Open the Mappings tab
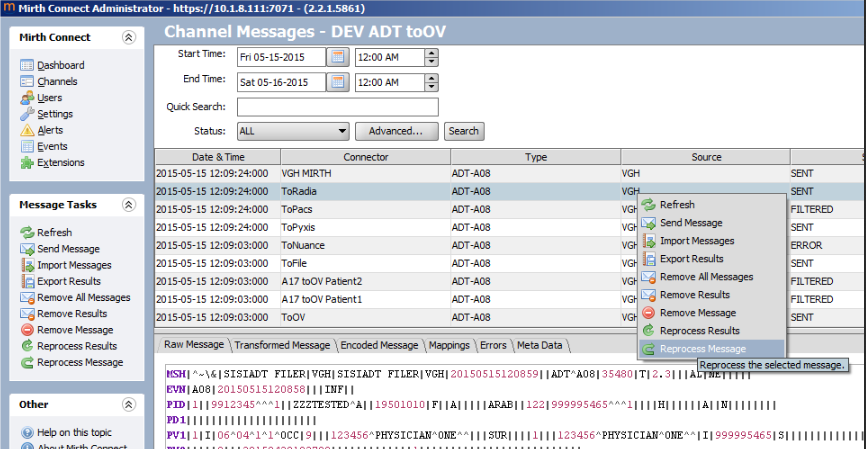Viewport: 866px width, 449px height. tap(449, 345)
